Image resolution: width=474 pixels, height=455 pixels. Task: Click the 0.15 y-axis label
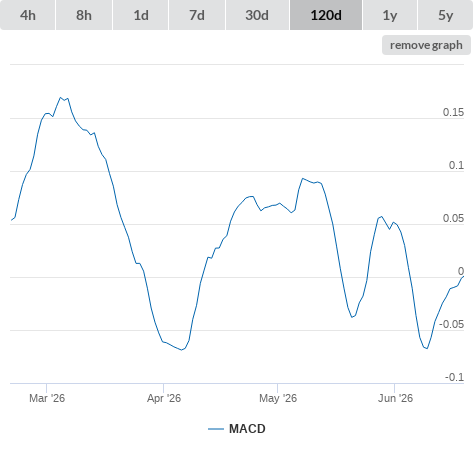(453, 112)
